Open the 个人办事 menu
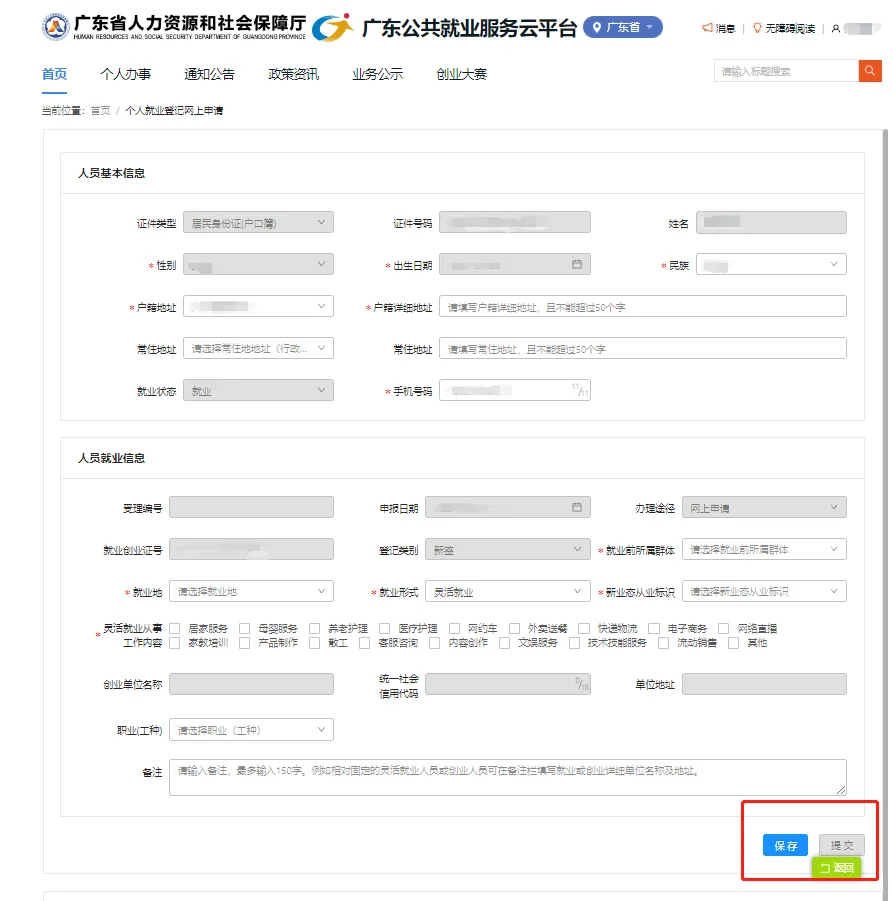Image resolution: width=893 pixels, height=901 pixels. point(125,74)
